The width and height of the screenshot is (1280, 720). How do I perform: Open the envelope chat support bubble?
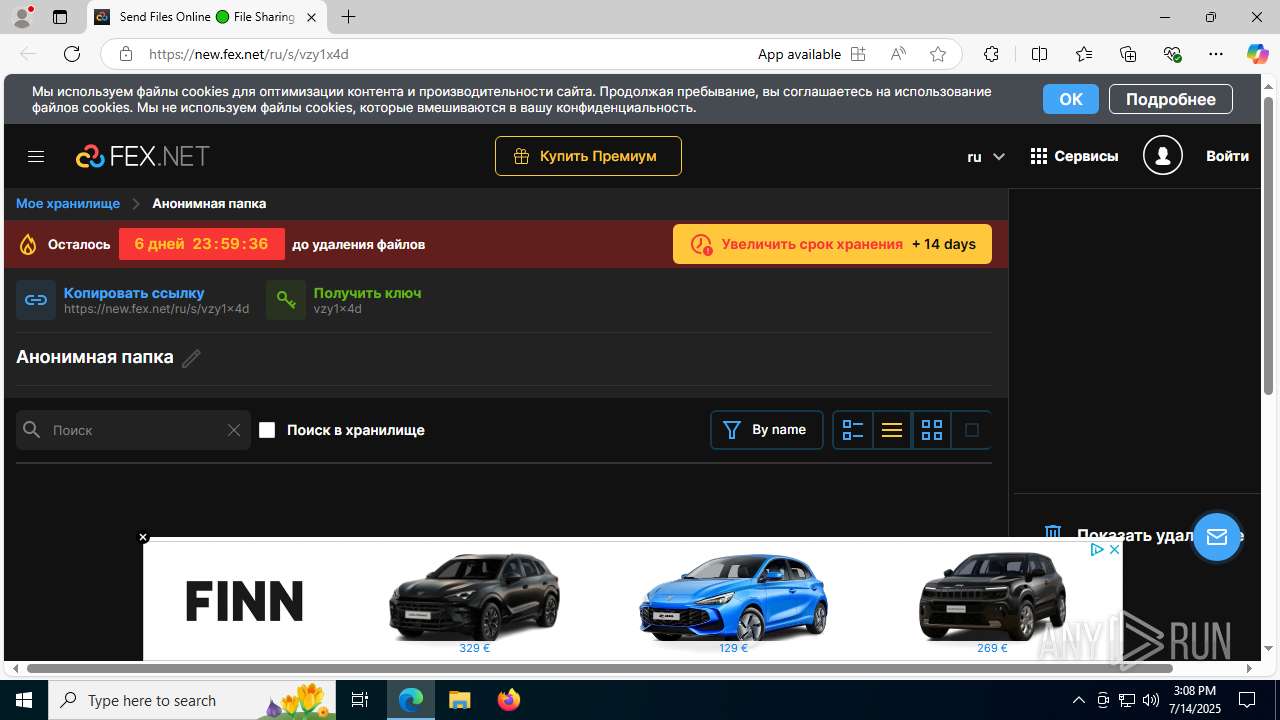1217,537
